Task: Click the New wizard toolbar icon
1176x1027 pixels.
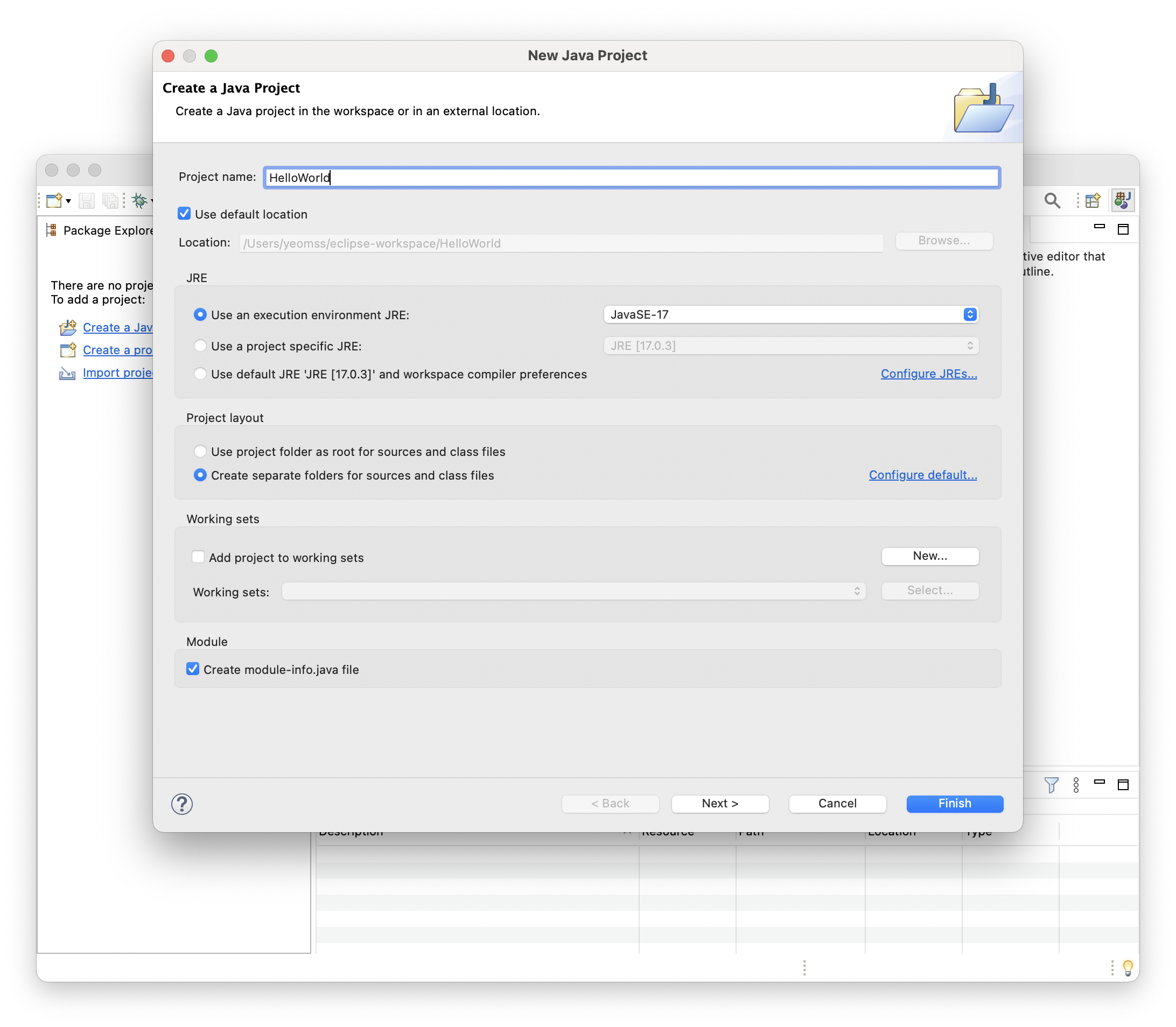Action: 54,201
